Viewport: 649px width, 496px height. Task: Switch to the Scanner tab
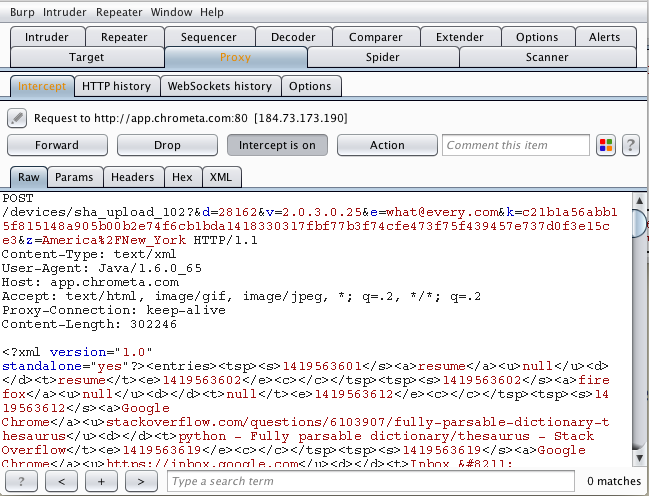point(547,57)
